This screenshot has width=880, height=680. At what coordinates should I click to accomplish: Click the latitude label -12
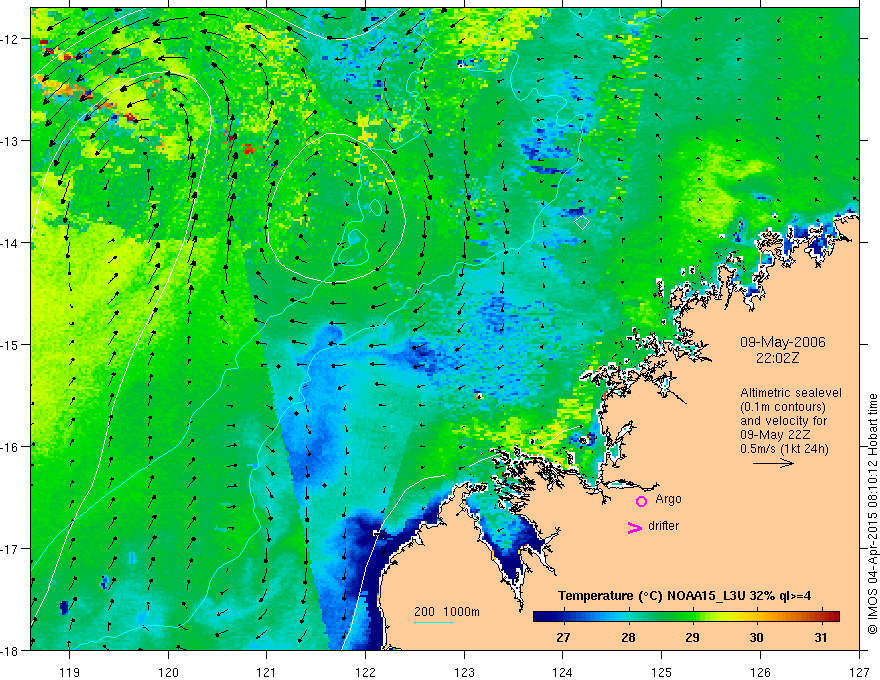click(11, 39)
